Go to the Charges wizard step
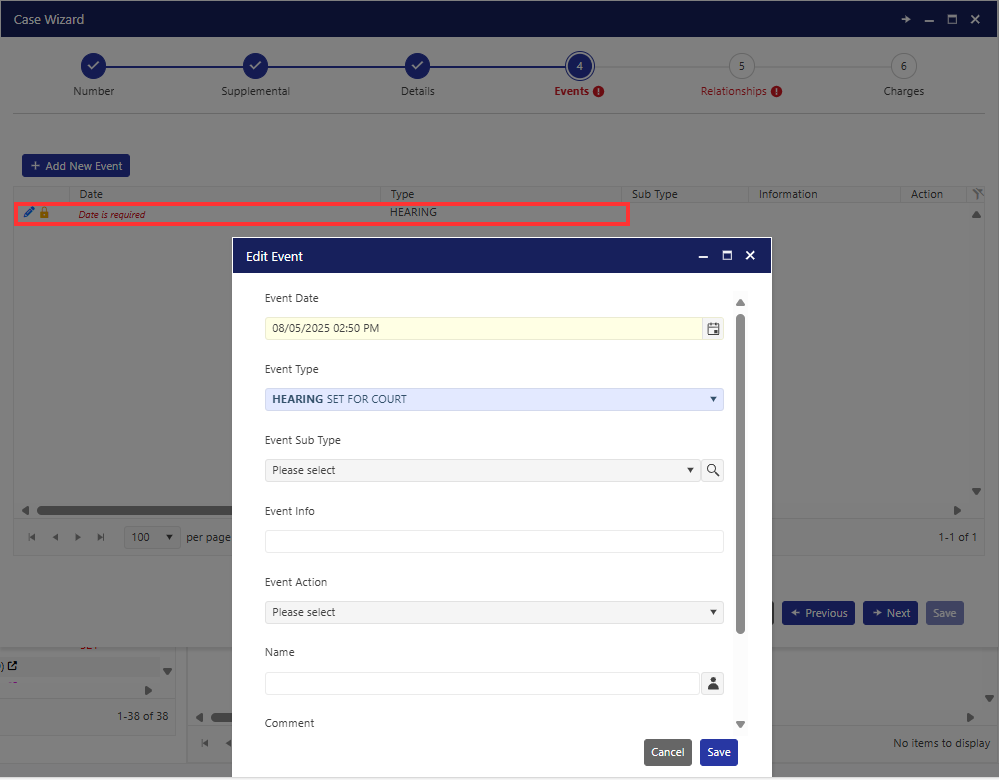Image resolution: width=999 pixels, height=780 pixels. click(903, 67)
